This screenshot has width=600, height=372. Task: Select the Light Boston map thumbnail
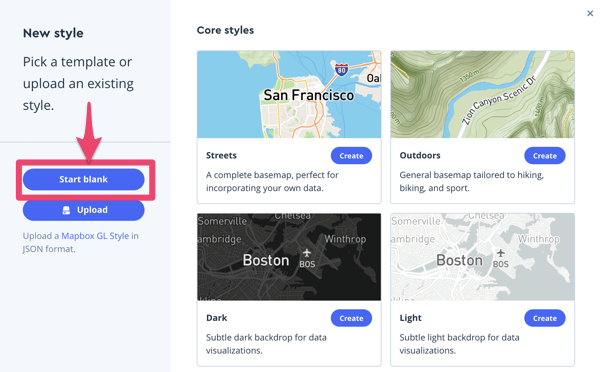click(483, 257)
